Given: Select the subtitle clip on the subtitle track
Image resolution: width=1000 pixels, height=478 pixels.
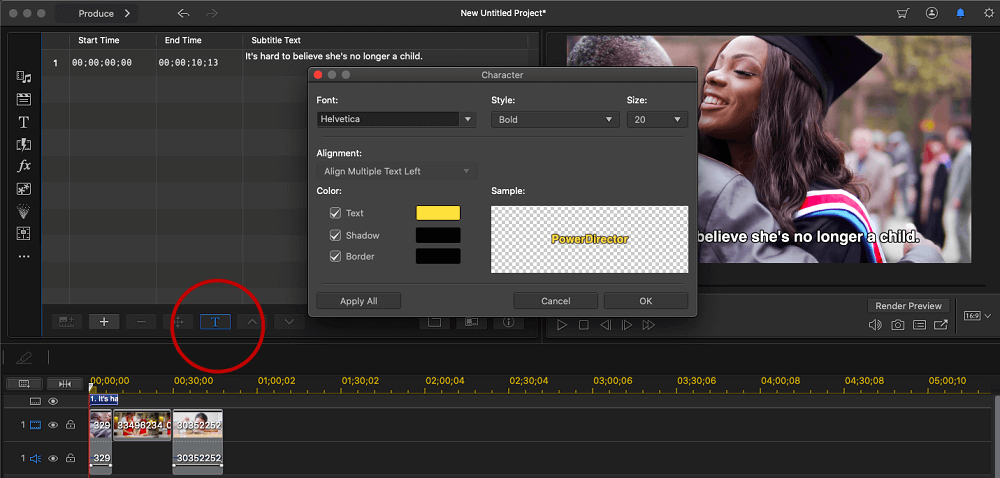Looking at the screenshot, I should point(104,399).
